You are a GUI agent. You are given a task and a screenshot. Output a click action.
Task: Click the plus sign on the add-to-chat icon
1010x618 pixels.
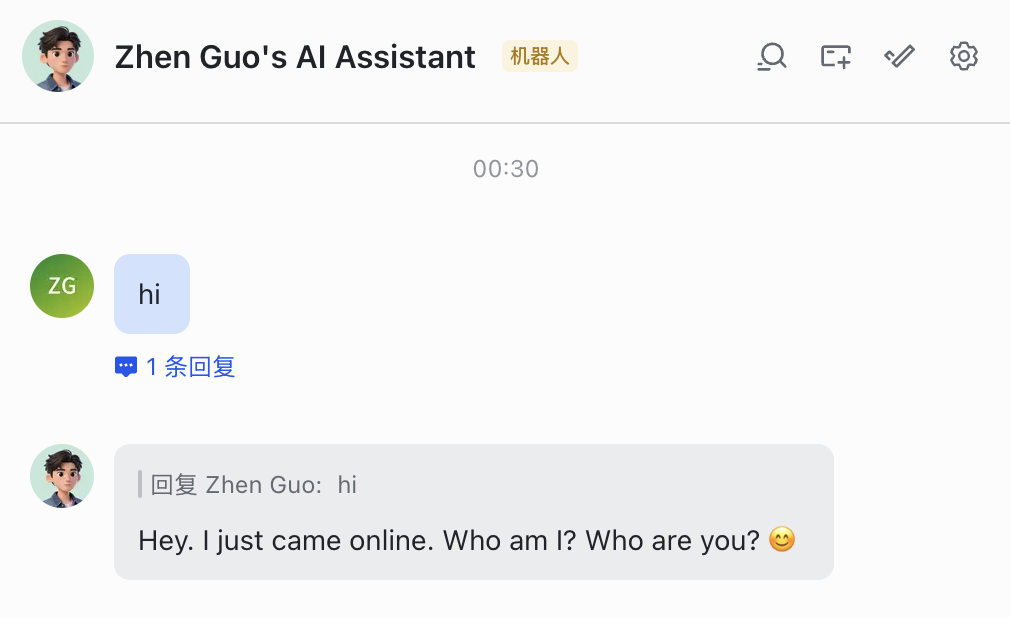tap(842, 60)
